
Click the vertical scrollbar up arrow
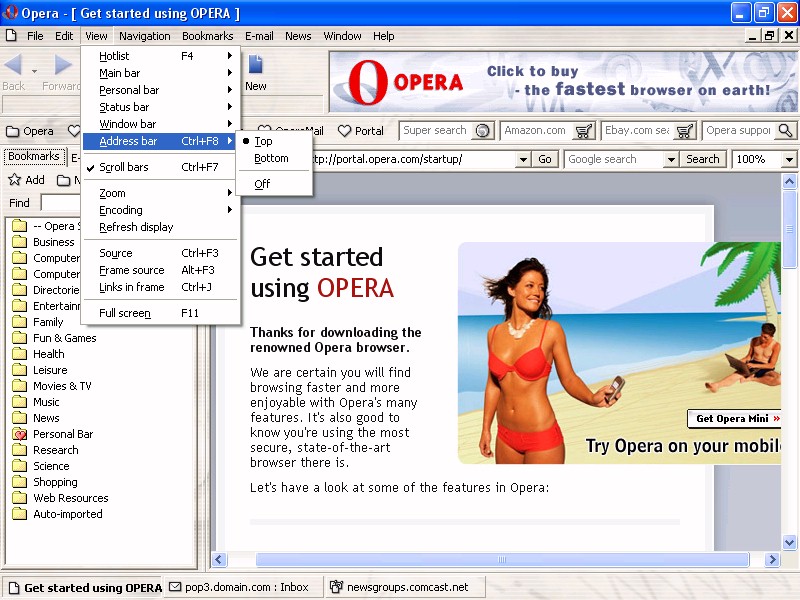click(789, 181)
